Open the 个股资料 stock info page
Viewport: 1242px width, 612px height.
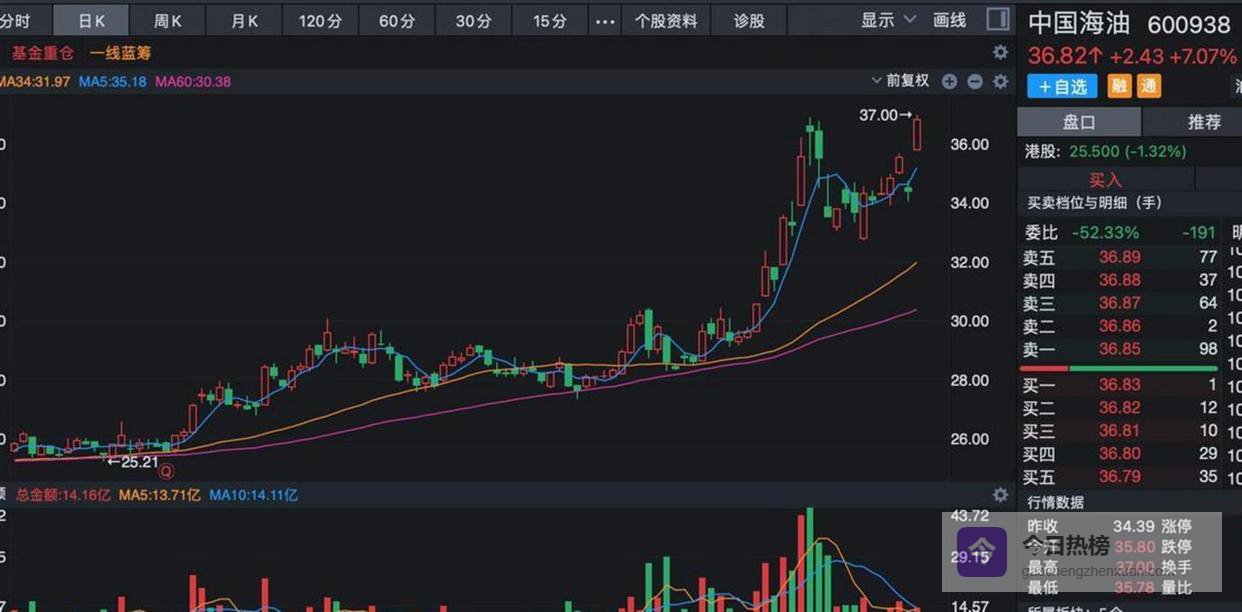coord(666,21)
